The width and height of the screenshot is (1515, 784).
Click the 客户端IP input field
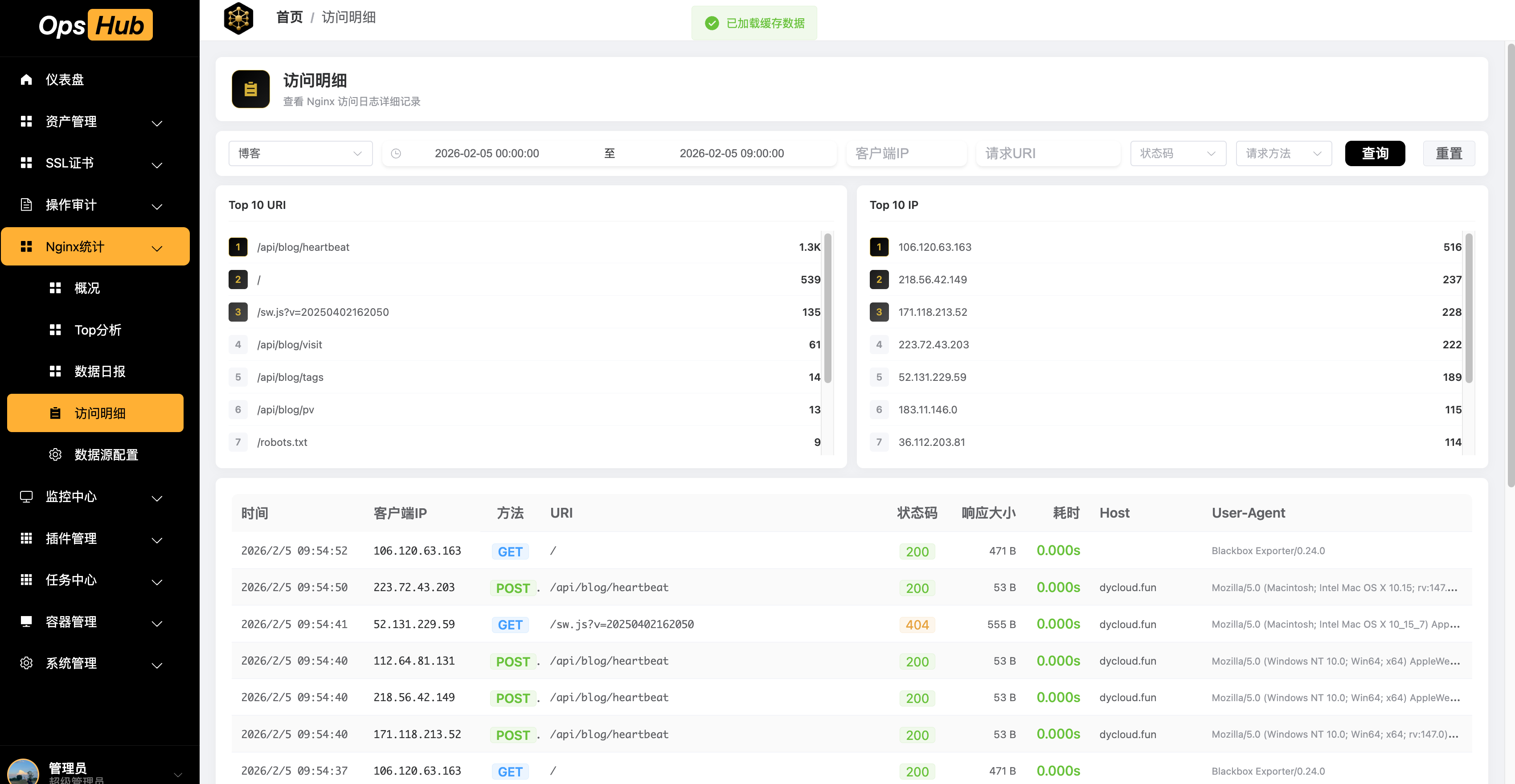[x=906, y=153]
